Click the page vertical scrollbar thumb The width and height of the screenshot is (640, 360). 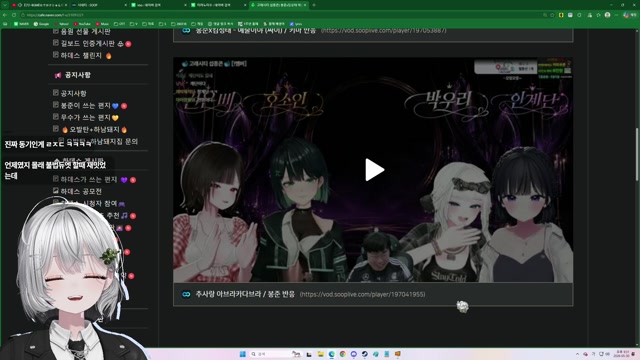coord(636,154)
